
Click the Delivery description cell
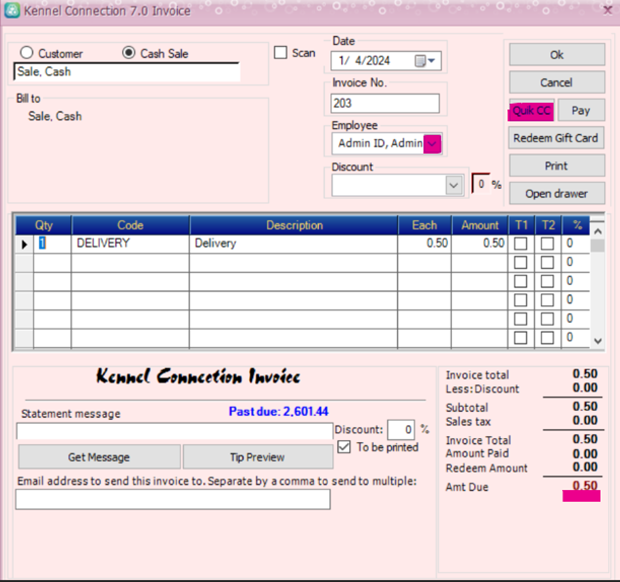click(293, 244)
